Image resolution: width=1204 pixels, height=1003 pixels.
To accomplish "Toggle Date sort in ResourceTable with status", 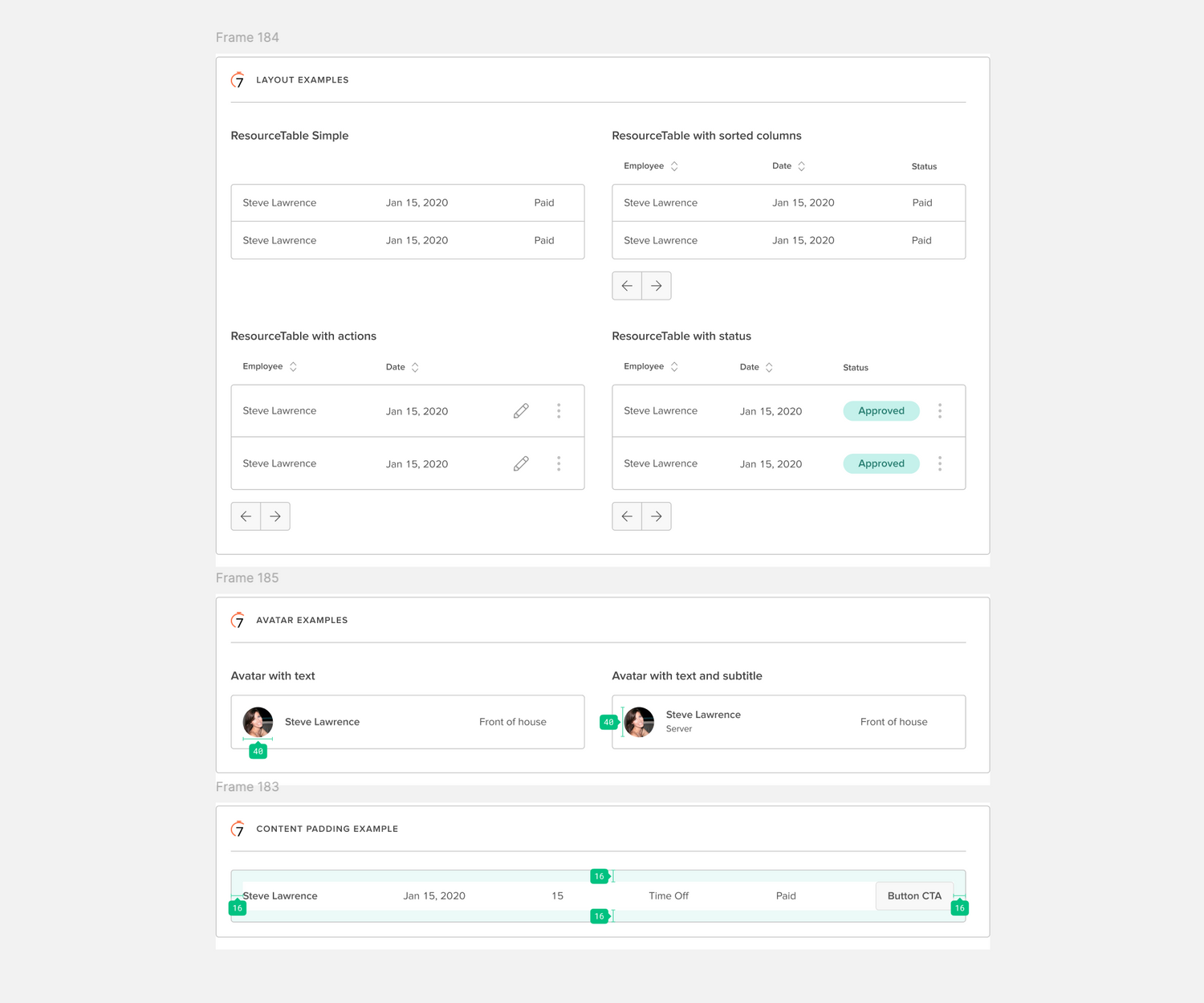I will pos(769,367).
